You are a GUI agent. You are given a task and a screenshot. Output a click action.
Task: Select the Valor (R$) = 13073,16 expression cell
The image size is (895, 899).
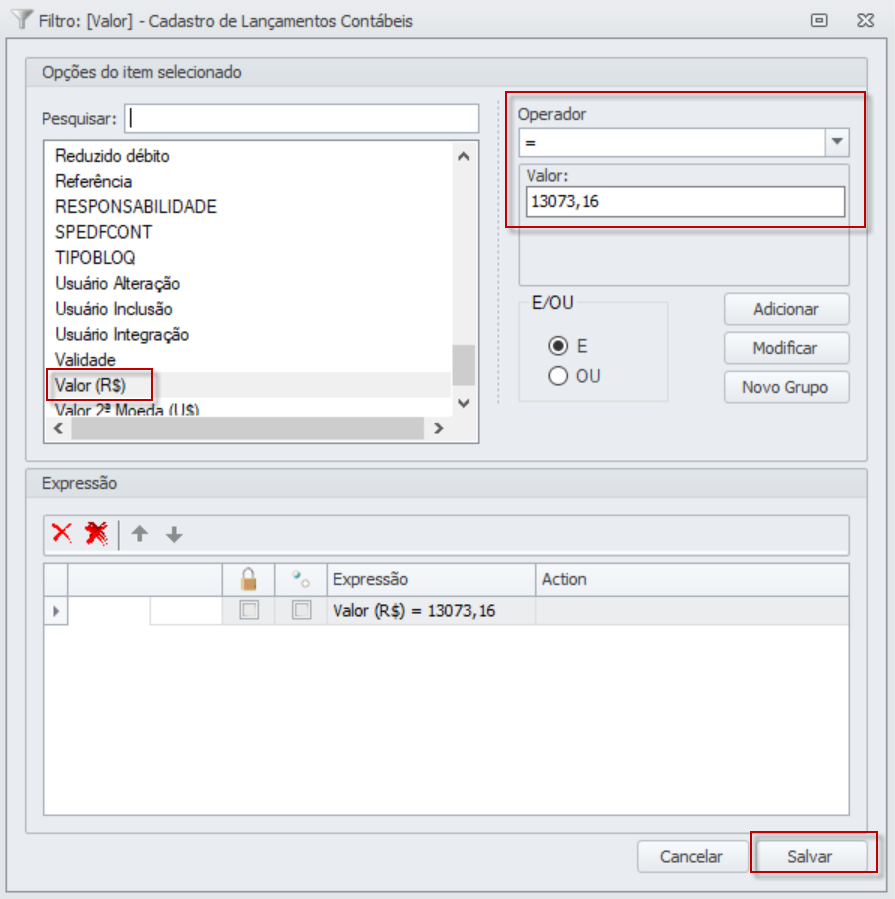tap(431, 611)
